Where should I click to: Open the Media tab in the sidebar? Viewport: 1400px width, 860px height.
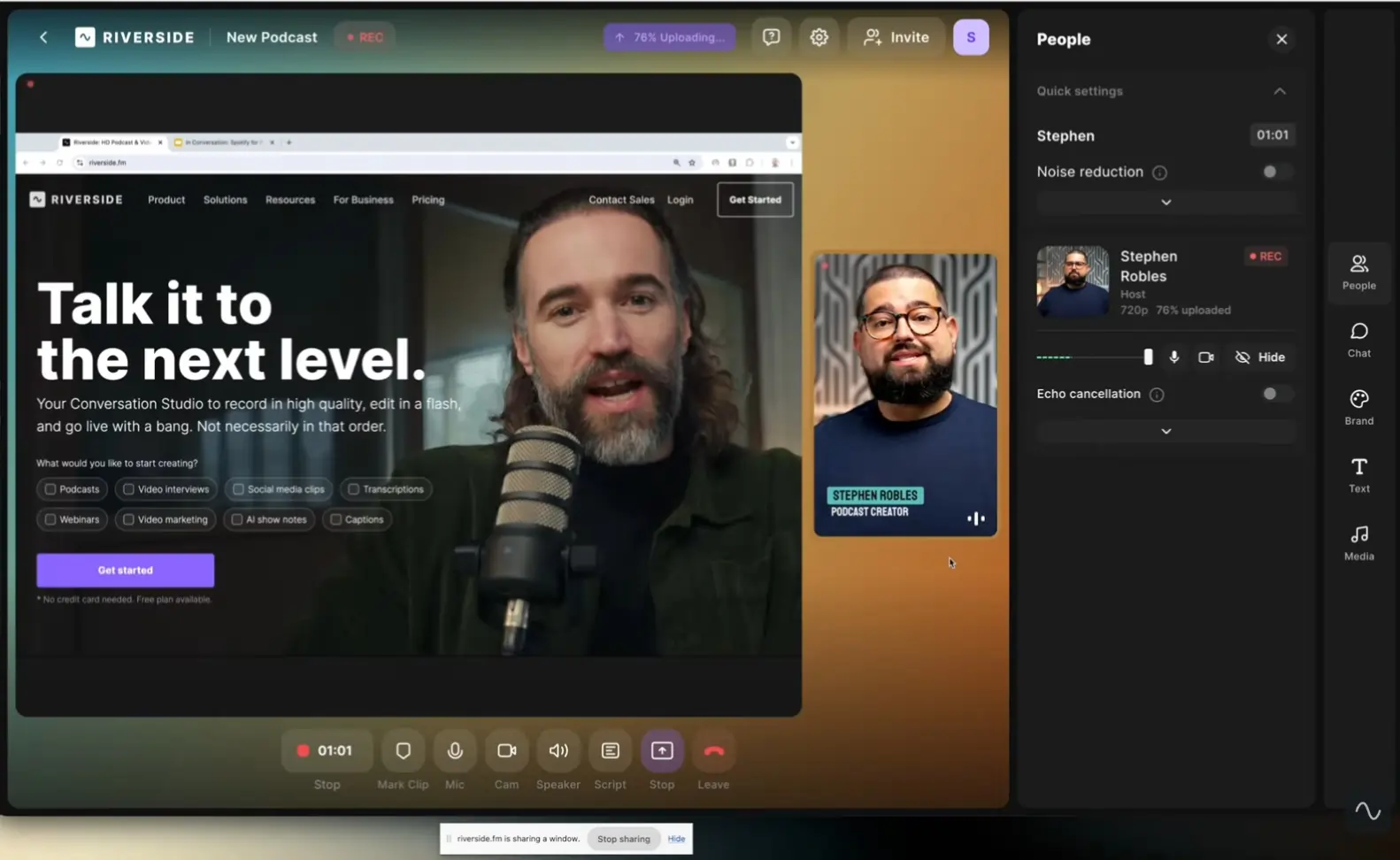tap(1358, 542)
